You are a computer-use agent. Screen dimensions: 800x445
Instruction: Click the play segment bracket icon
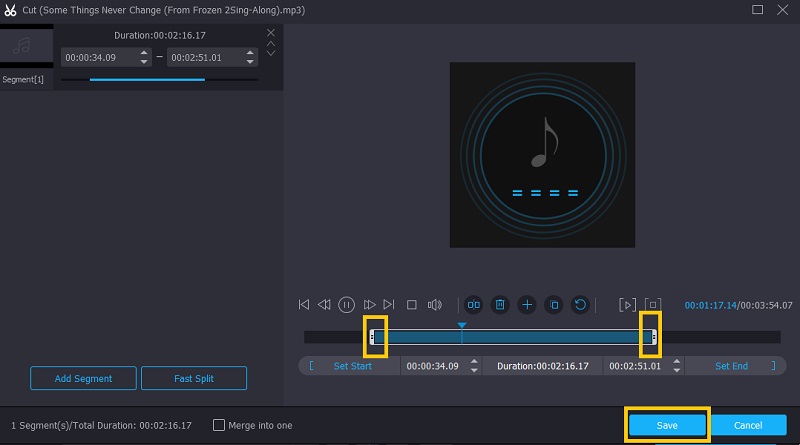coord(627,304)
